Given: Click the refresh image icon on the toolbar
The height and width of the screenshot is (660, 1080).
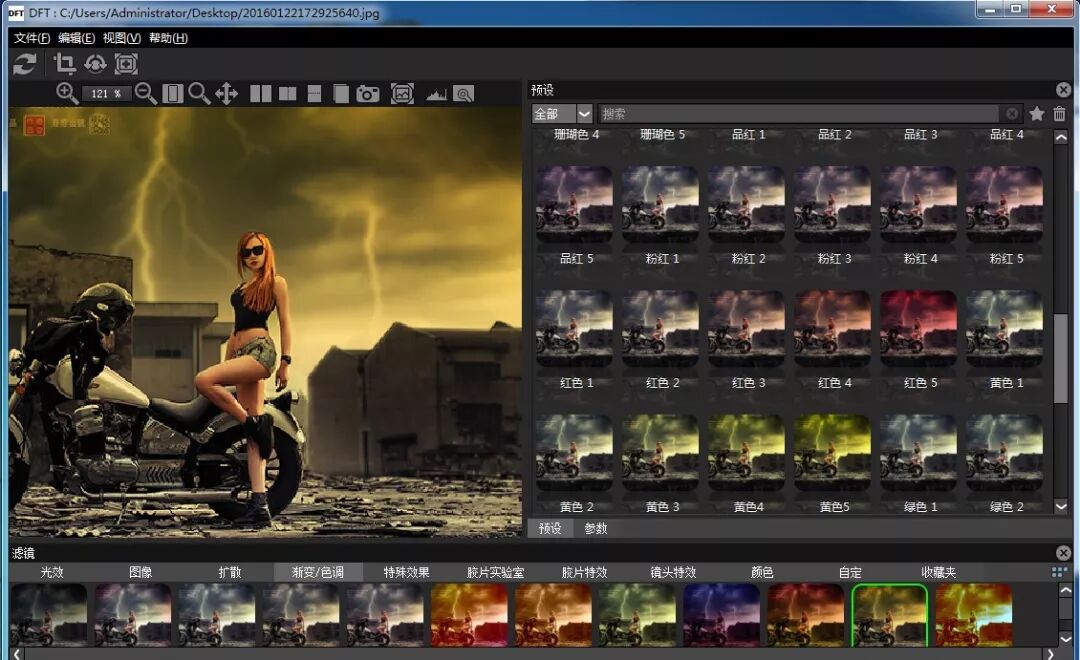Looking at the screenshot, I should tap(22, 64).
